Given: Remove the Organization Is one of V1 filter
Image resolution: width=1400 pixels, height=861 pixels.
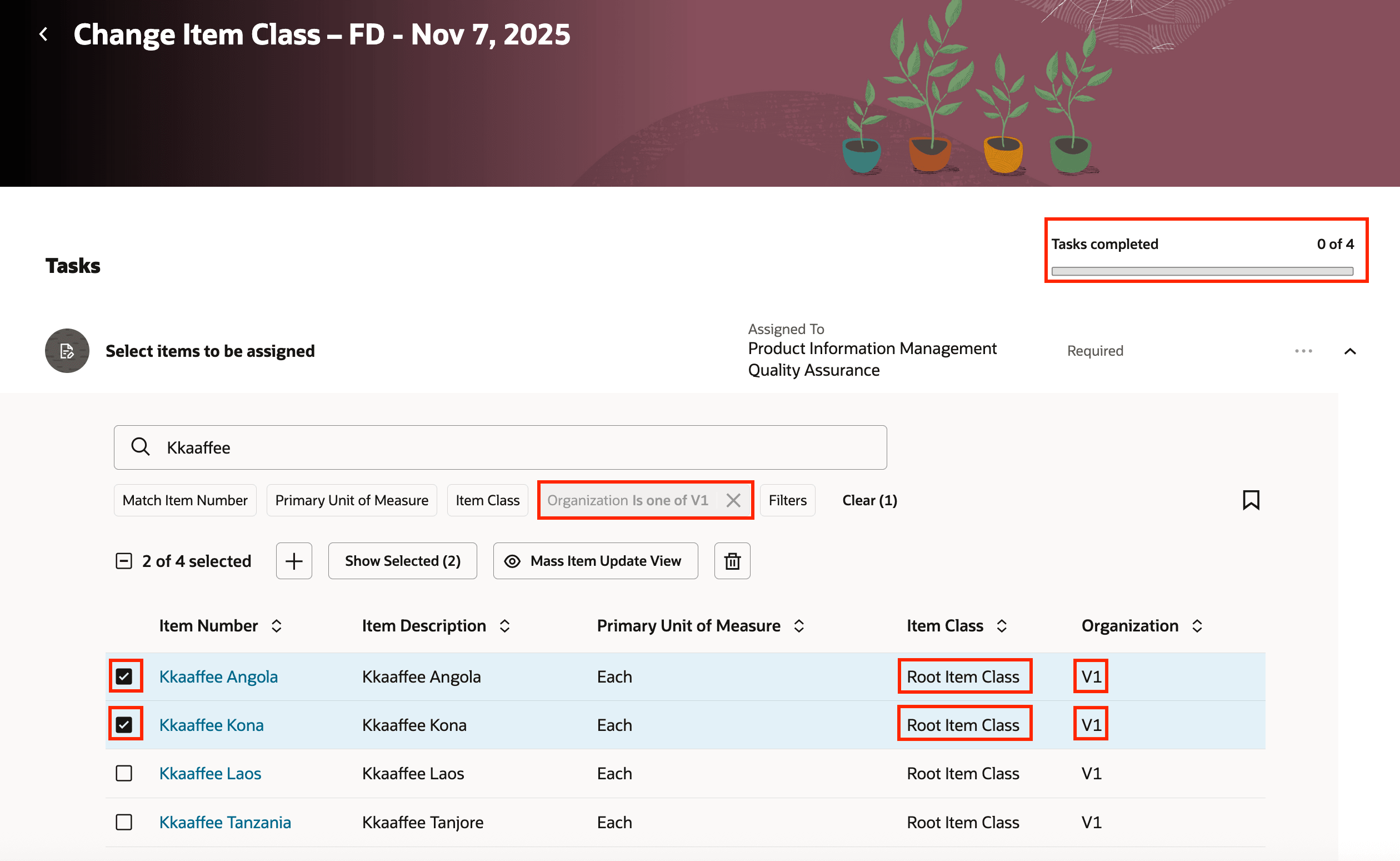Looking at the screenshot, I should (733, 500).
